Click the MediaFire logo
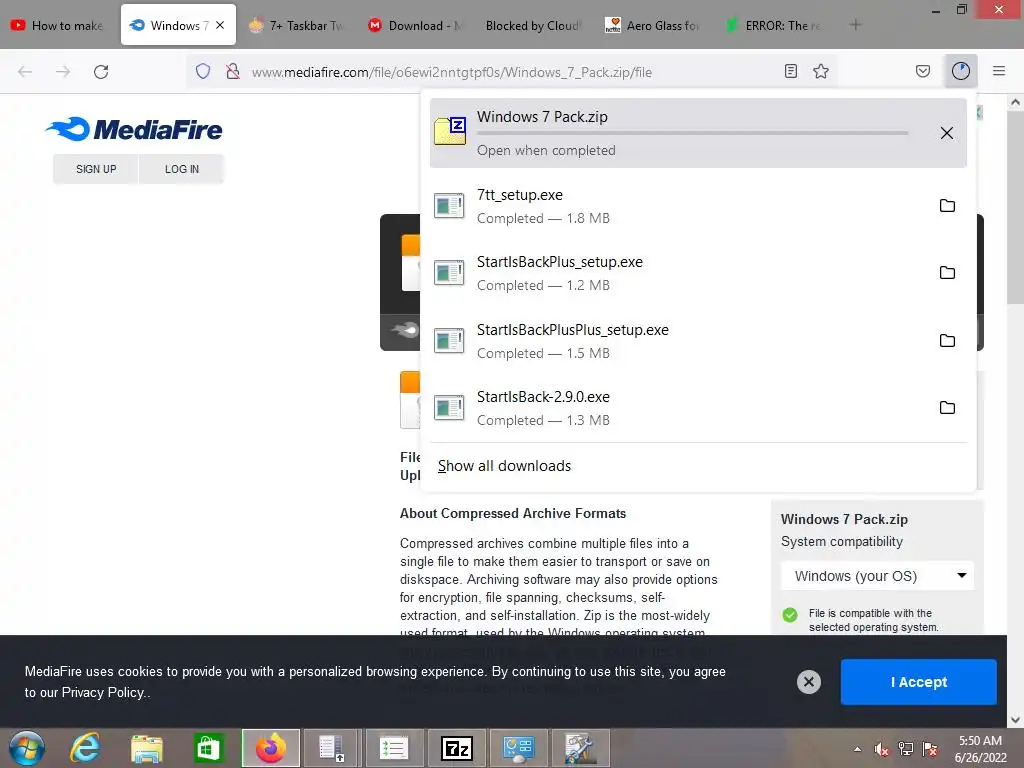 tap(135, 129)
